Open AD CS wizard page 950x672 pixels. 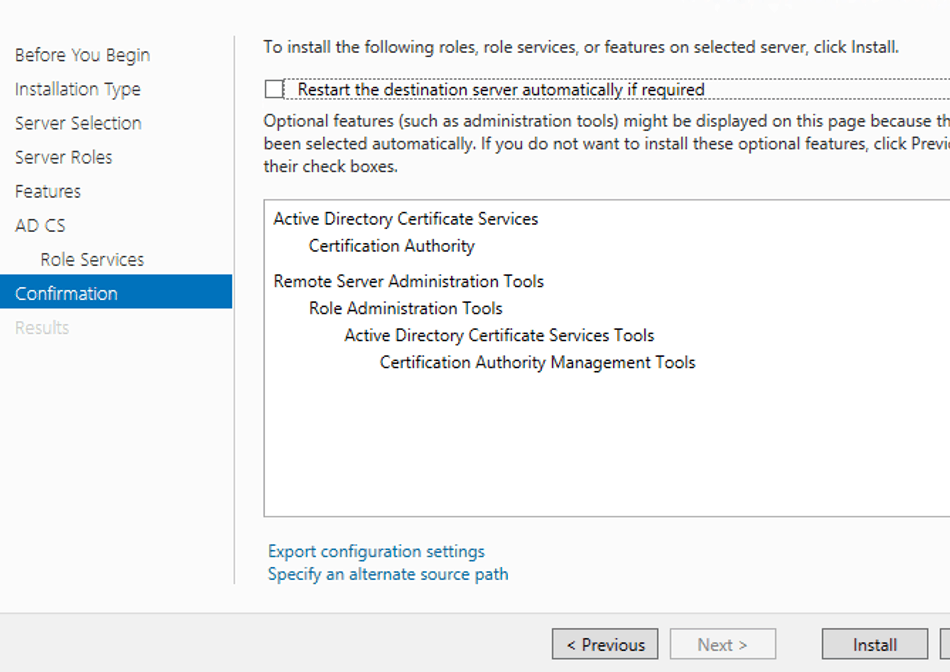(x=40, y=225)
